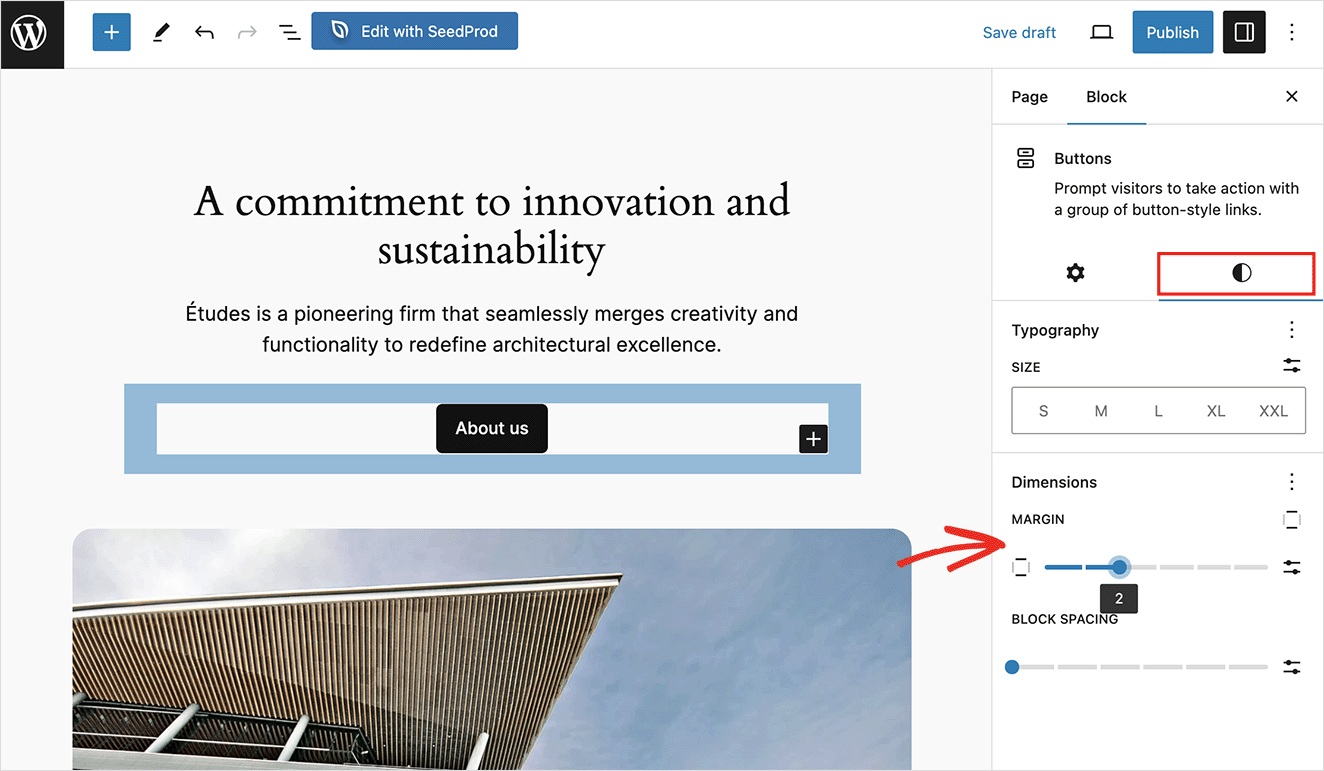The width and height of the screenshot is (1324, 771).
Task: Save the draft
Action: coord(1019,32)
